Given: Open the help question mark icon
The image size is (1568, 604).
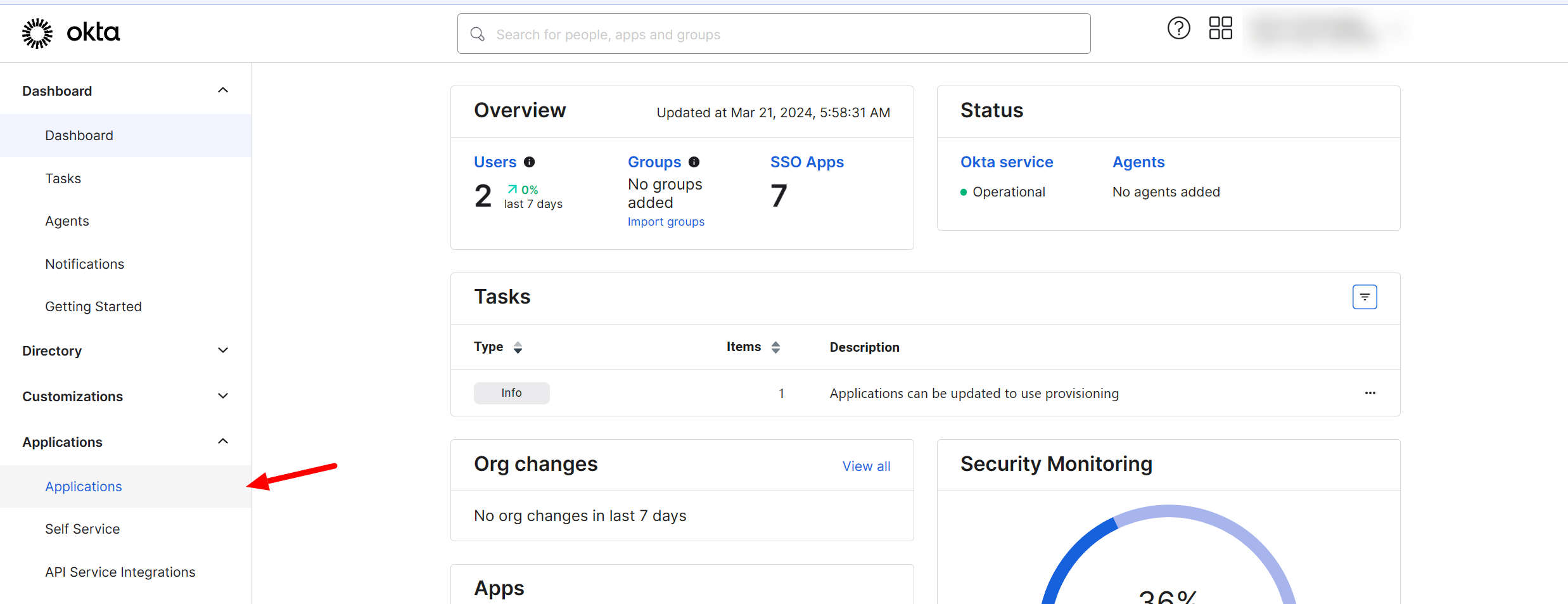Looking at the screenshot, I should (x=1178, y=29).
